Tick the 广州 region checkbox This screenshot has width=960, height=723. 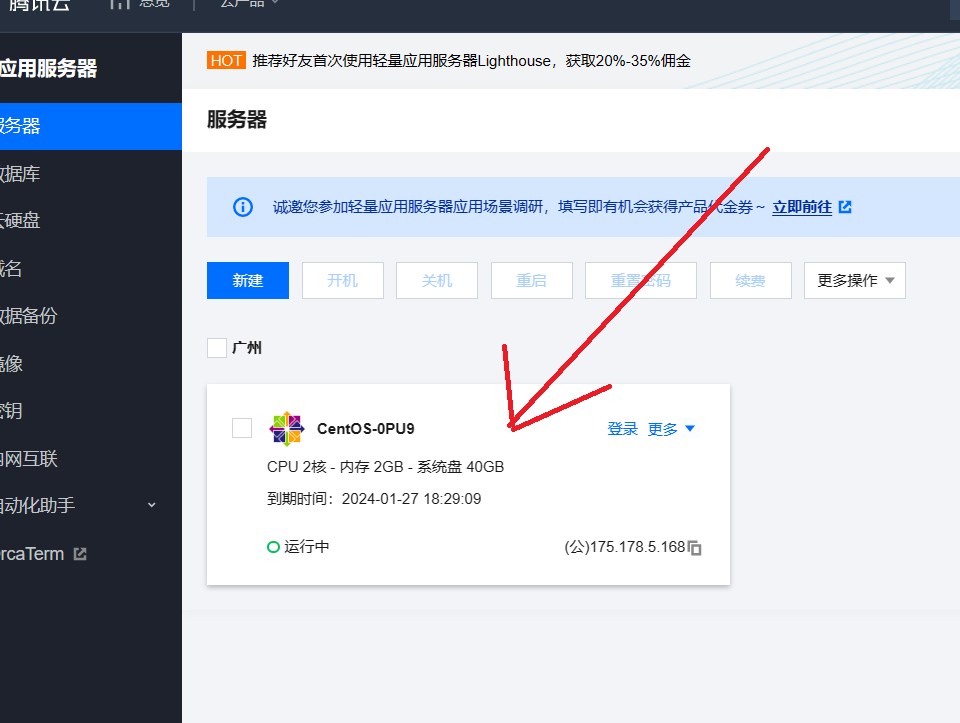coord(217,348)
